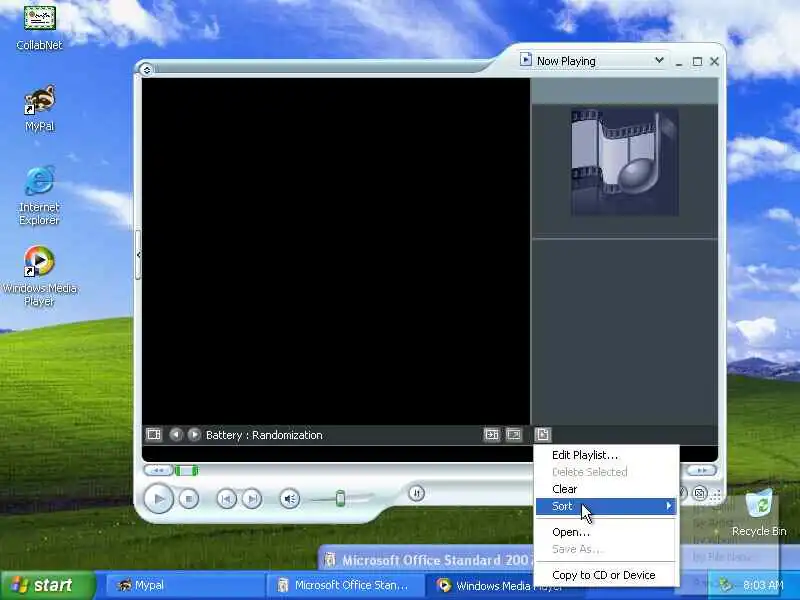800x600 pixels.
Task: Open the Sort submenu
Action: [607, 506]
